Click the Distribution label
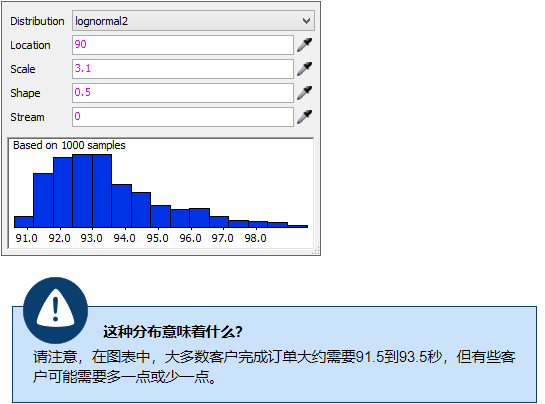 [x=37, y=21]
